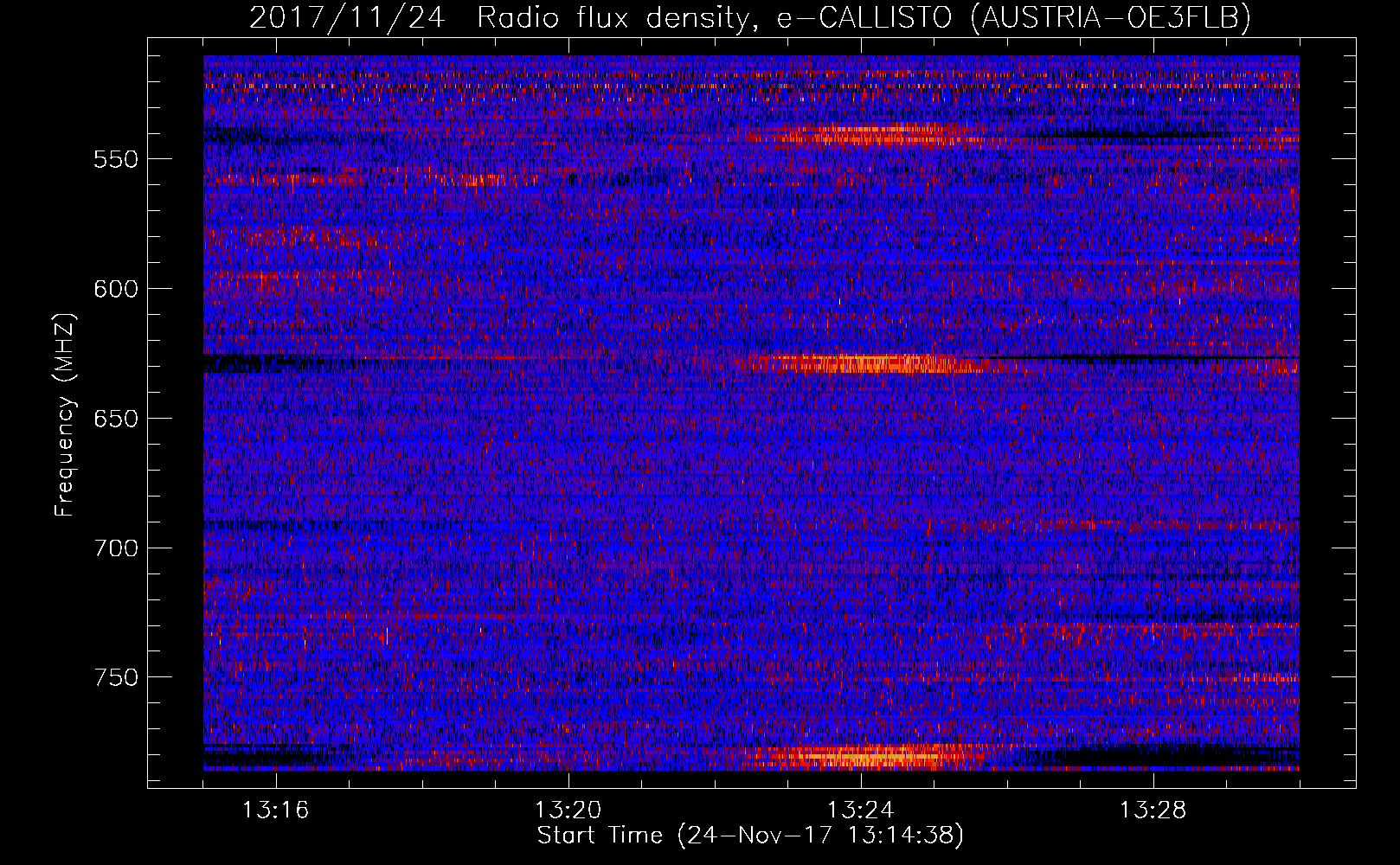Click the 13:28 time tick label
1400x865 pixels.
(x=1153, y=811)
